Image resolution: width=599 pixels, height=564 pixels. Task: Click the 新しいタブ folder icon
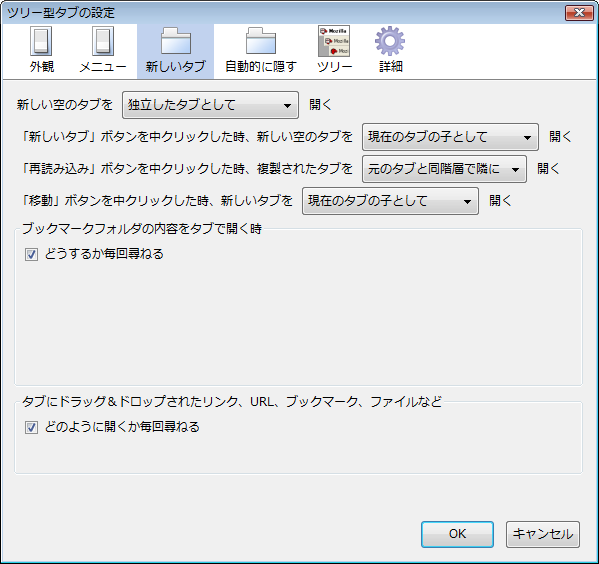(x=176, y=41)
